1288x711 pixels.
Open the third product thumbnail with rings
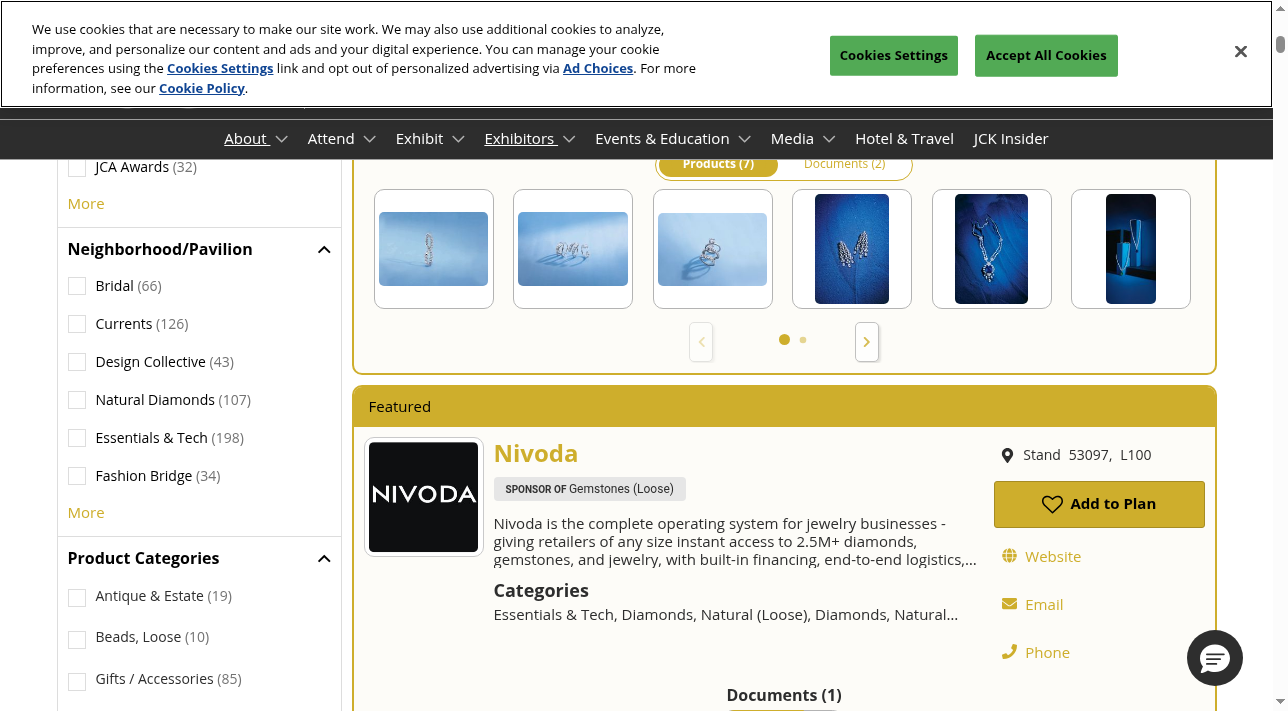713,249
